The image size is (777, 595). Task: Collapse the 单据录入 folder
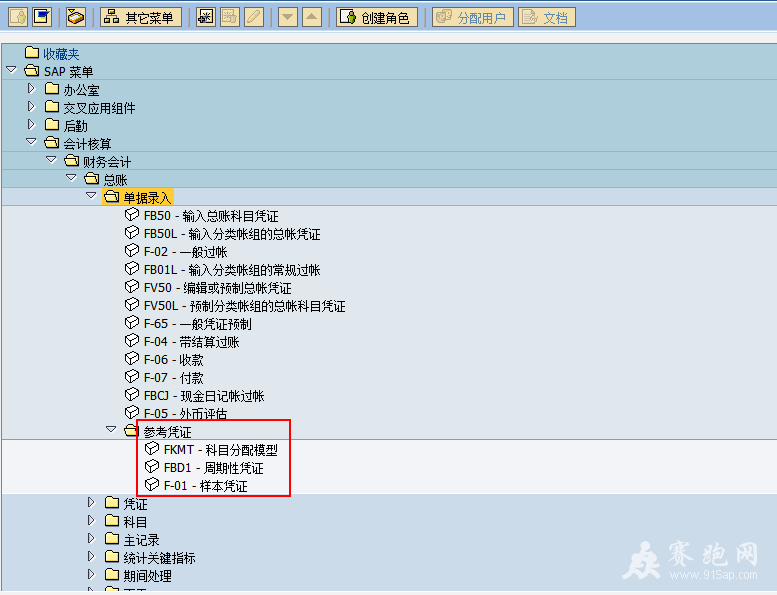(91, 196)
